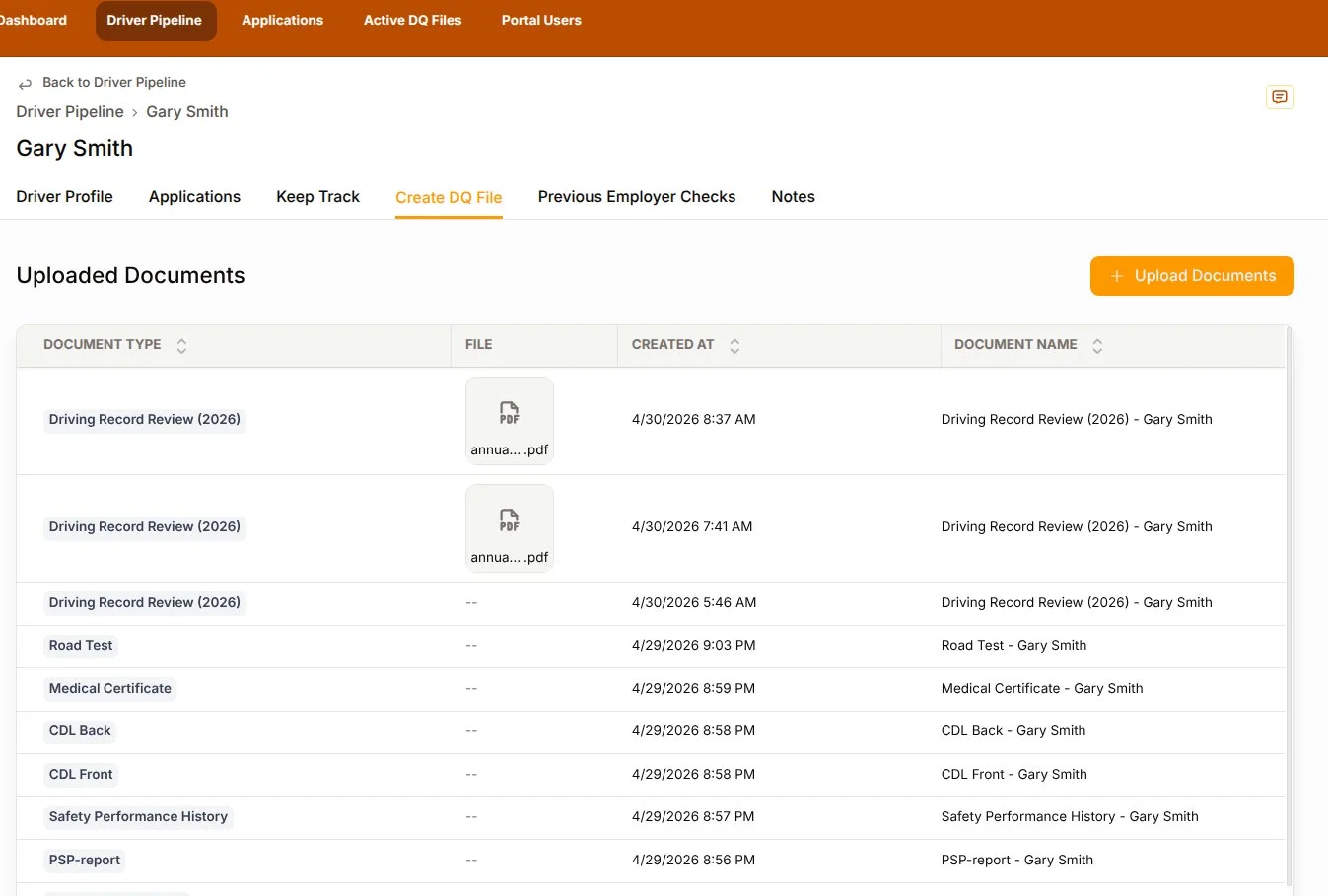Click the 4/29/2026 8:59 PM date cell

click(693, 689)
